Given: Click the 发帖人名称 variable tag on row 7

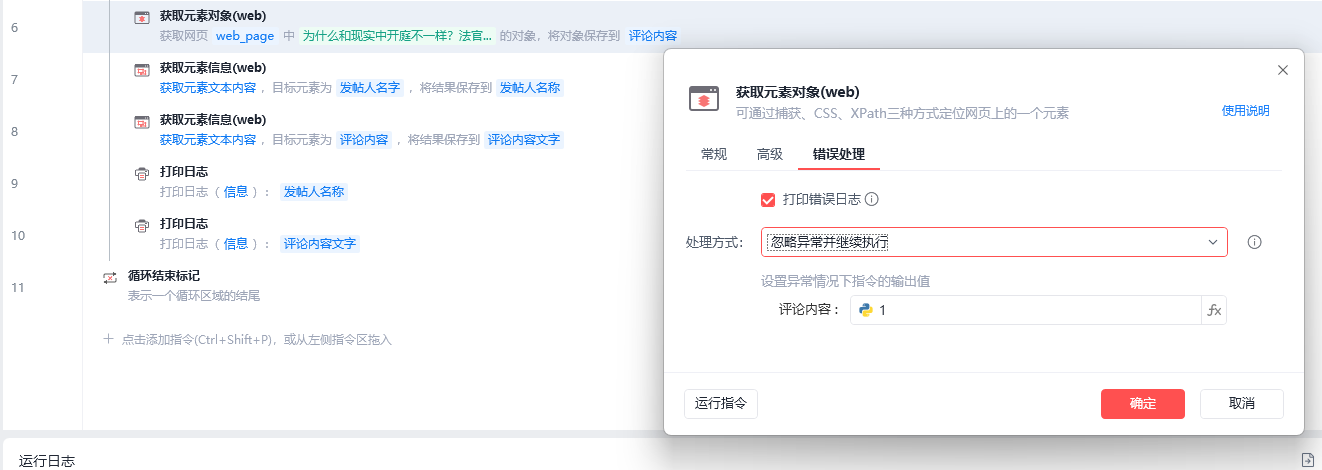Looking at the screenshot, I should [x=530, y=88].
